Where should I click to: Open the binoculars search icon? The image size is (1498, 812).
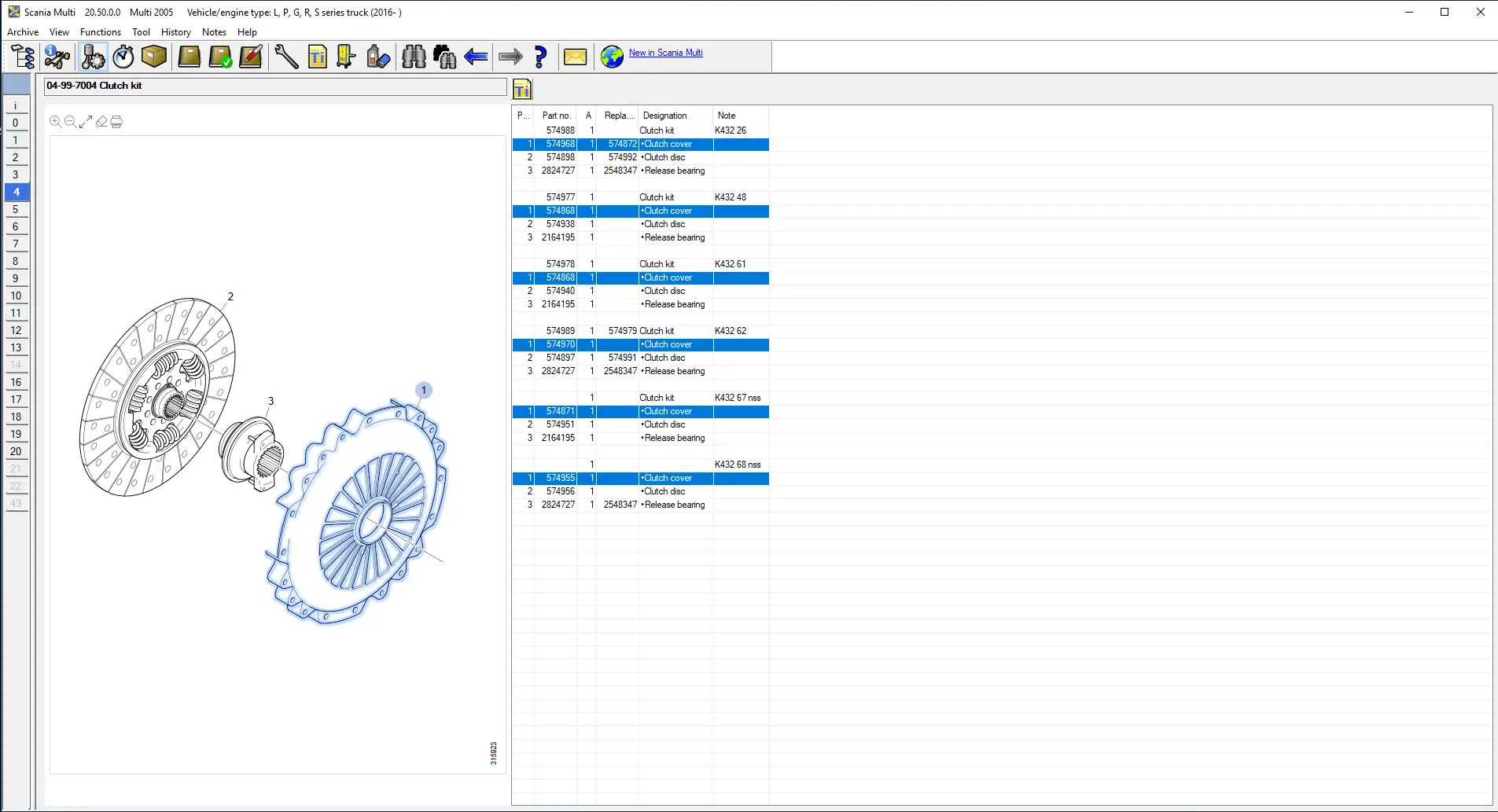click(414, 57)
